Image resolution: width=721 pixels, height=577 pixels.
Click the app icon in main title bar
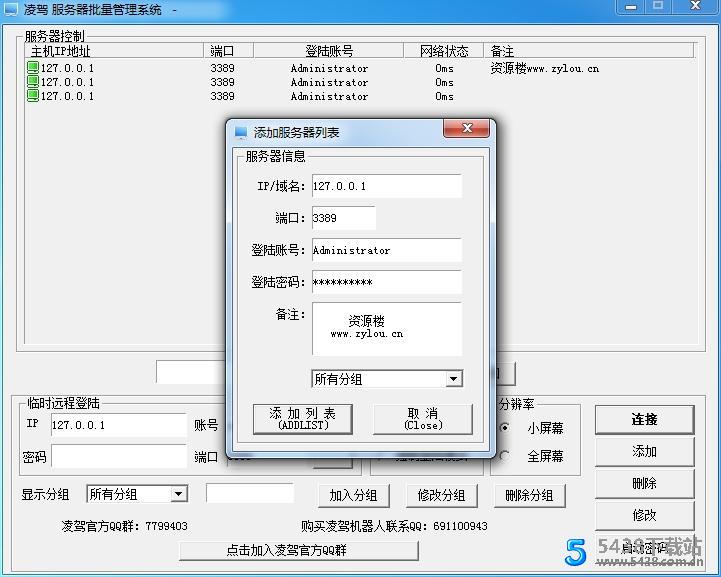pos(10,9)
